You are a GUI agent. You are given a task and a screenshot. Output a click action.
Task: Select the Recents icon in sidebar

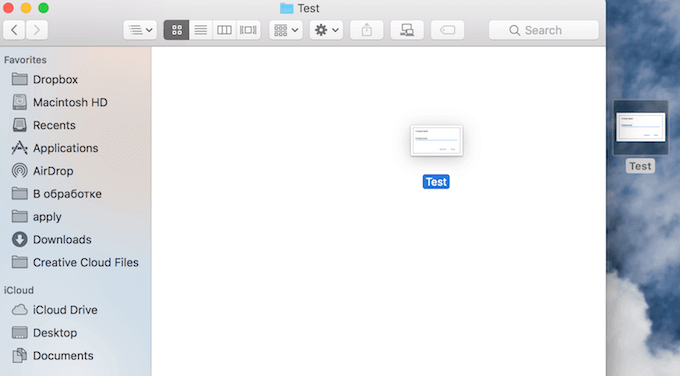click(20, 125)
